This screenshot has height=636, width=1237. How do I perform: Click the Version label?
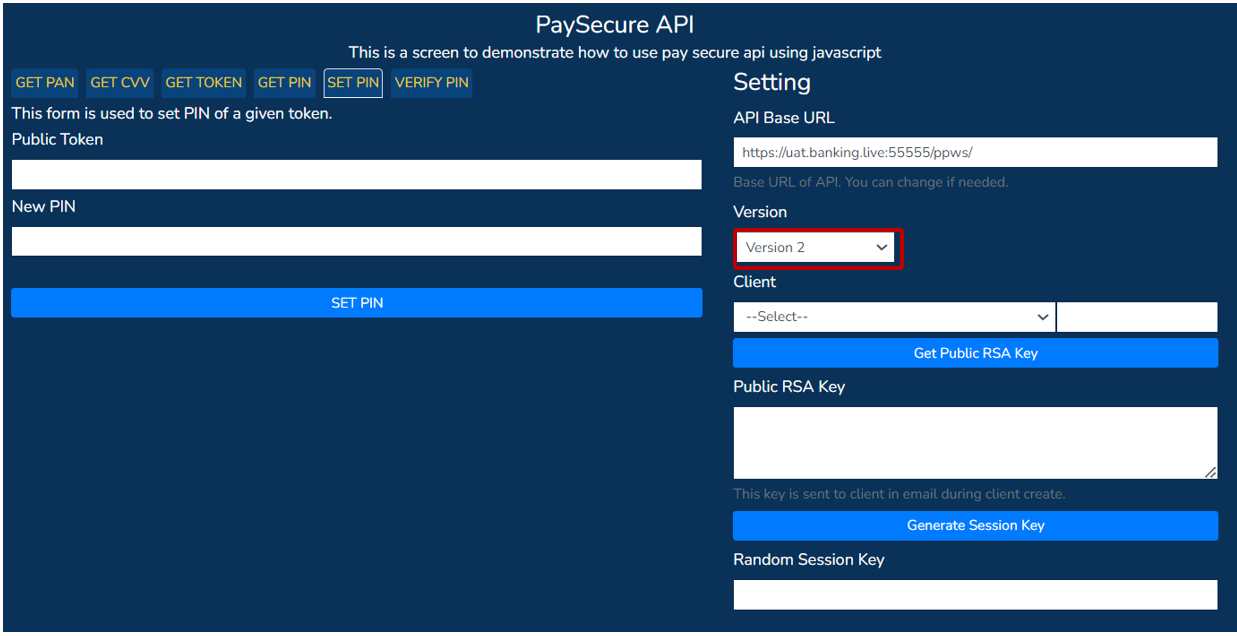(760, 212)
